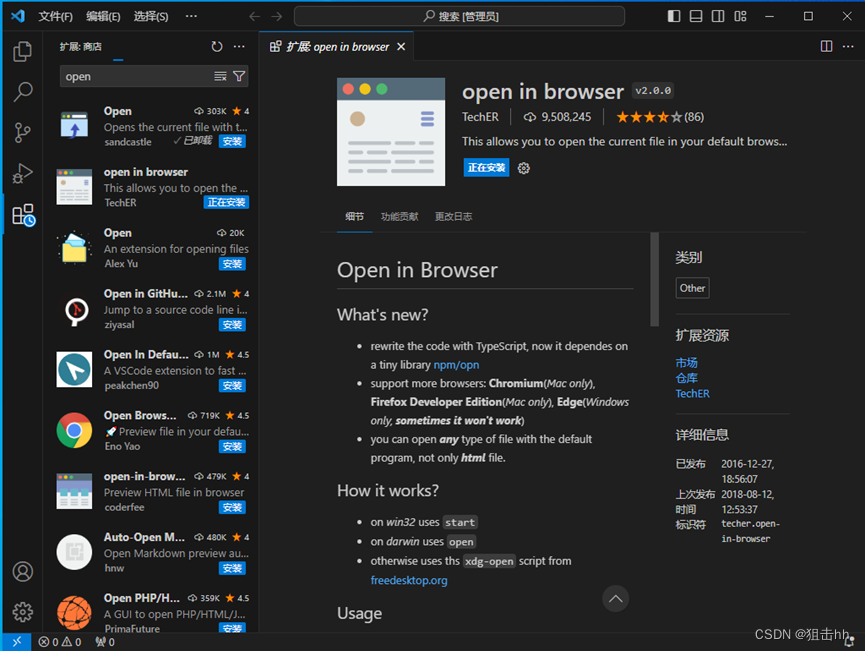Open the Explorer view in activity bar

23,51
